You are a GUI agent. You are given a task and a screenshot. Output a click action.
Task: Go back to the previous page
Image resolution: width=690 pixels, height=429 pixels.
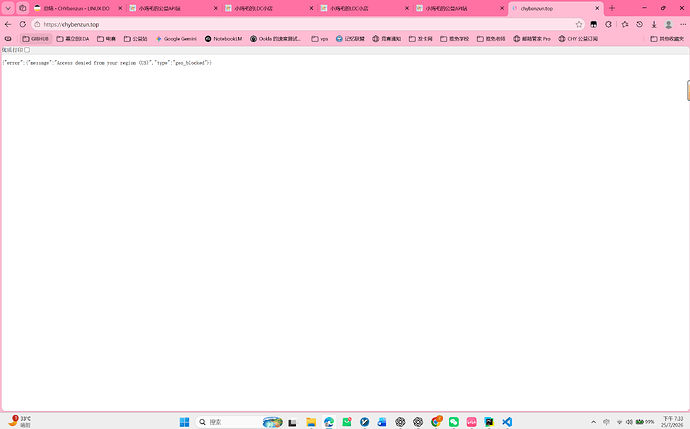[x=8, y=25]
